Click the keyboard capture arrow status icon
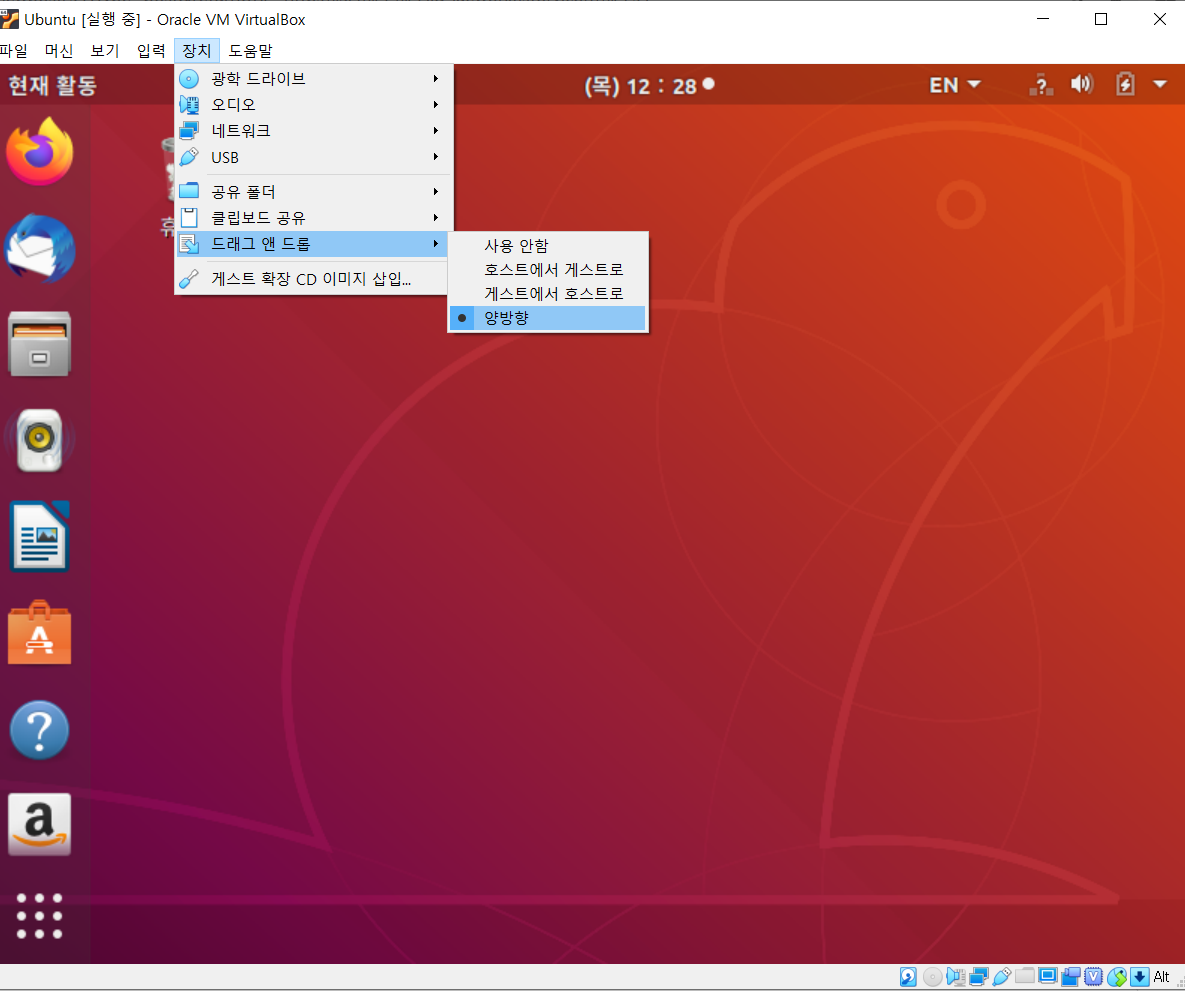 pyautogui.click(x=1140, y=977)
